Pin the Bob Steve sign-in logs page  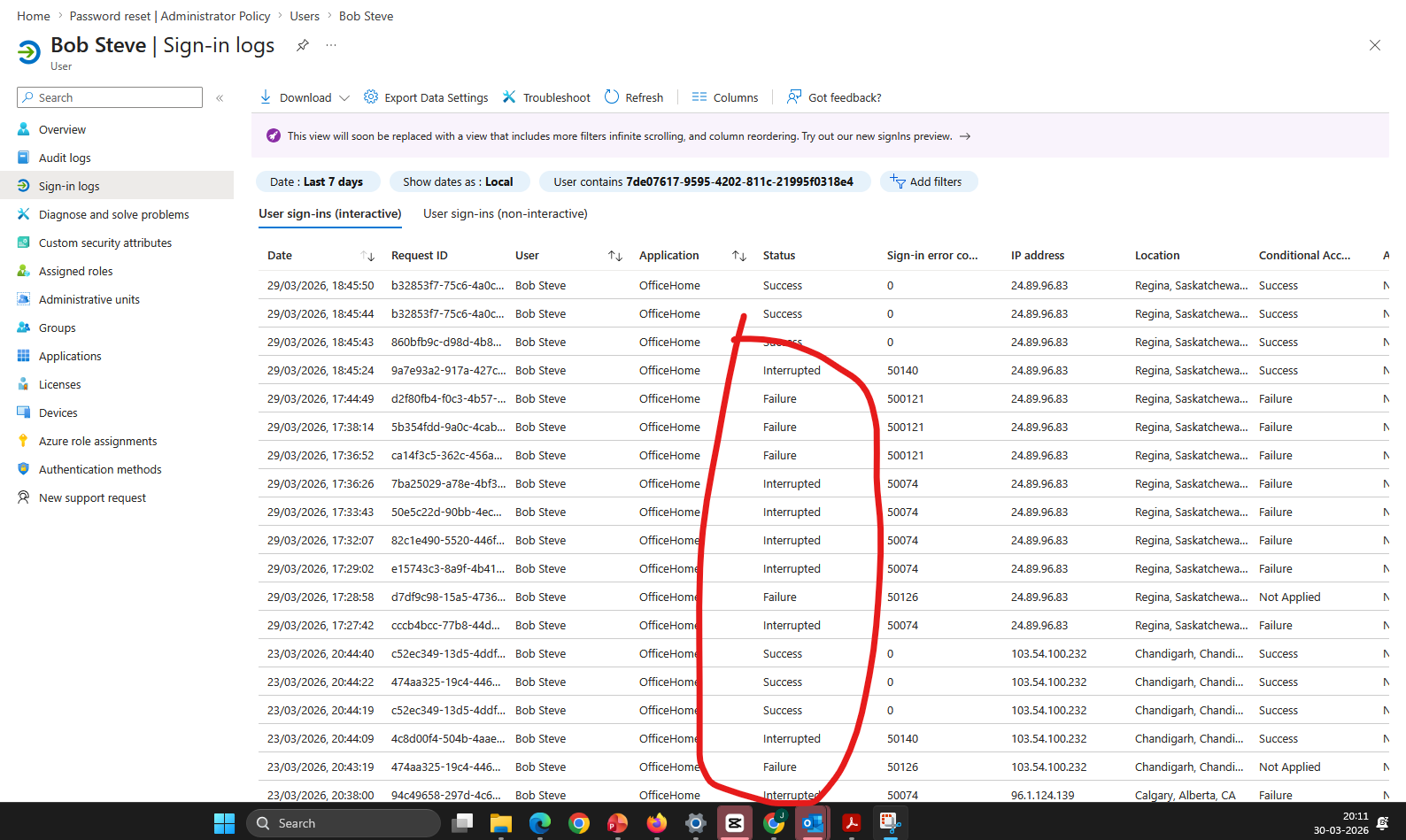[303, 45]
